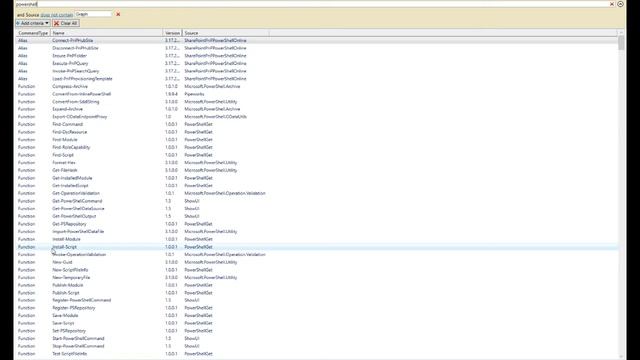Select the Import-PowerShellDataFile row

pos(317,231)
